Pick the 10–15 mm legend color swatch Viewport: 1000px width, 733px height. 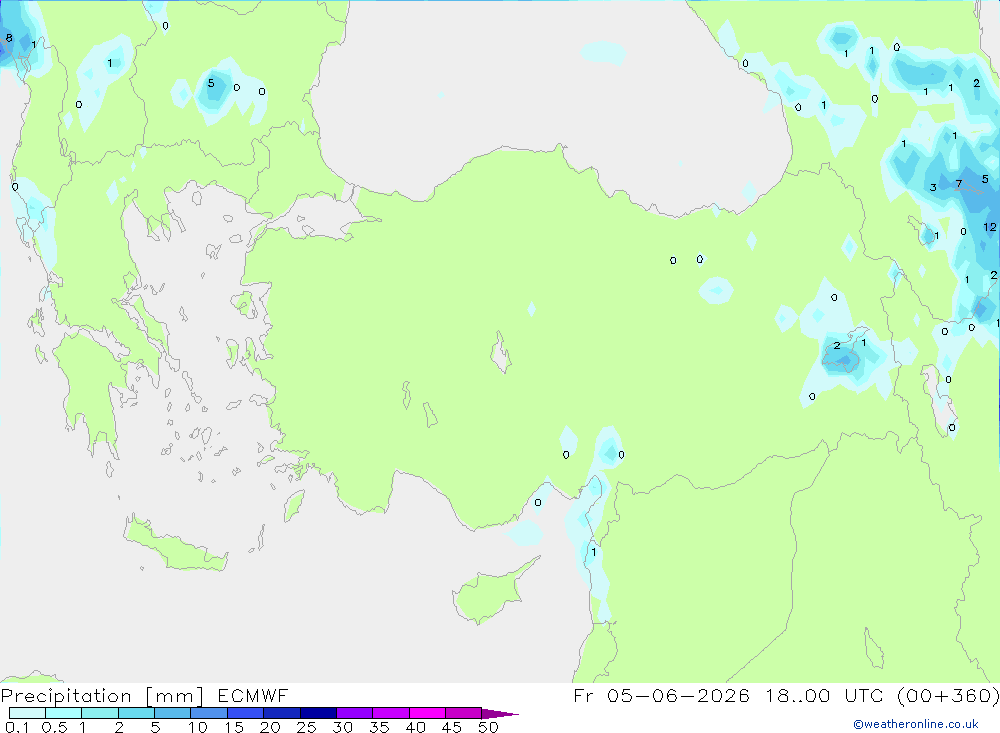click(209, 713)
